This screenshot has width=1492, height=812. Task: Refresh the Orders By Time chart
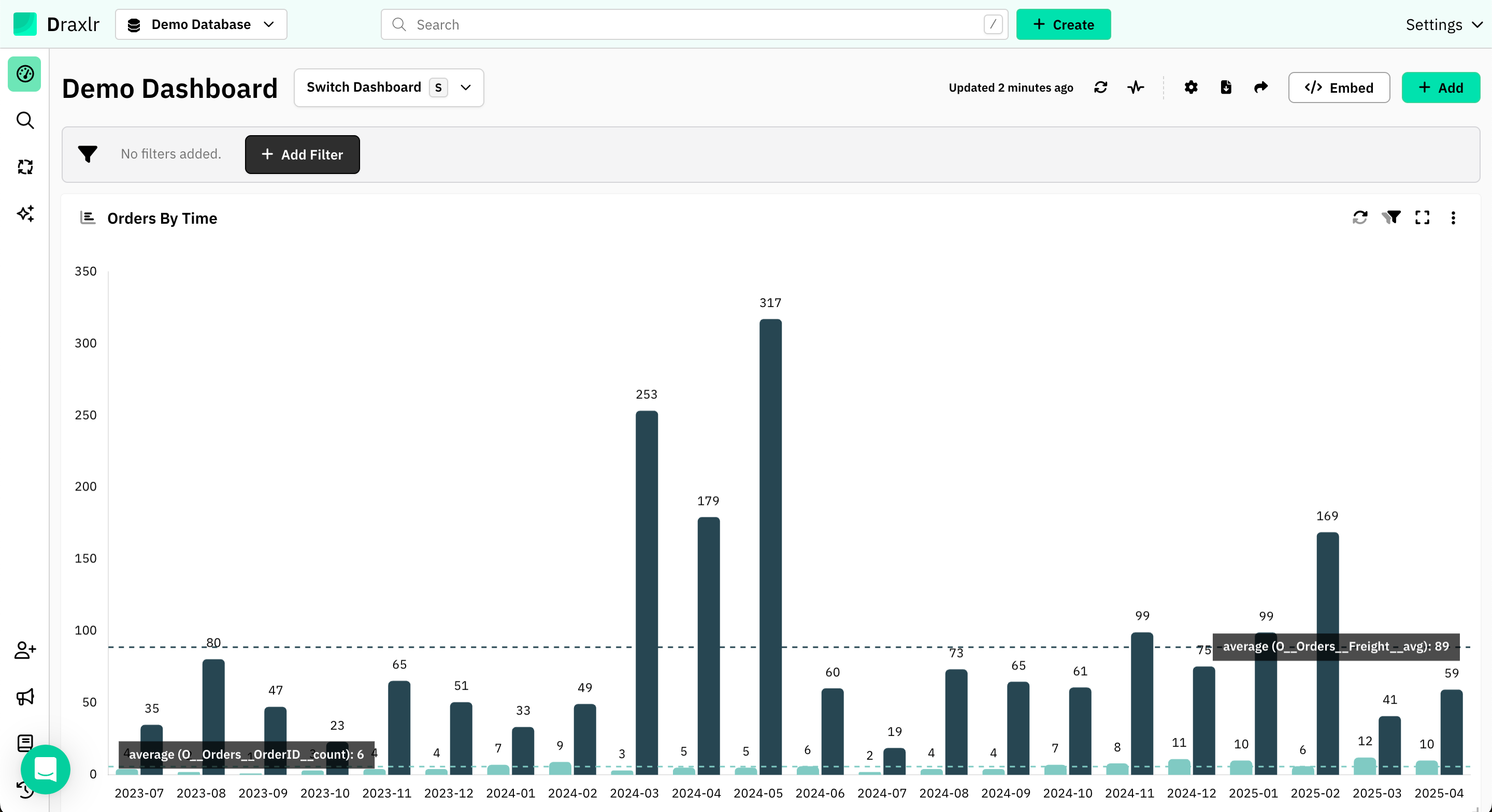(x=1360, y=218)
